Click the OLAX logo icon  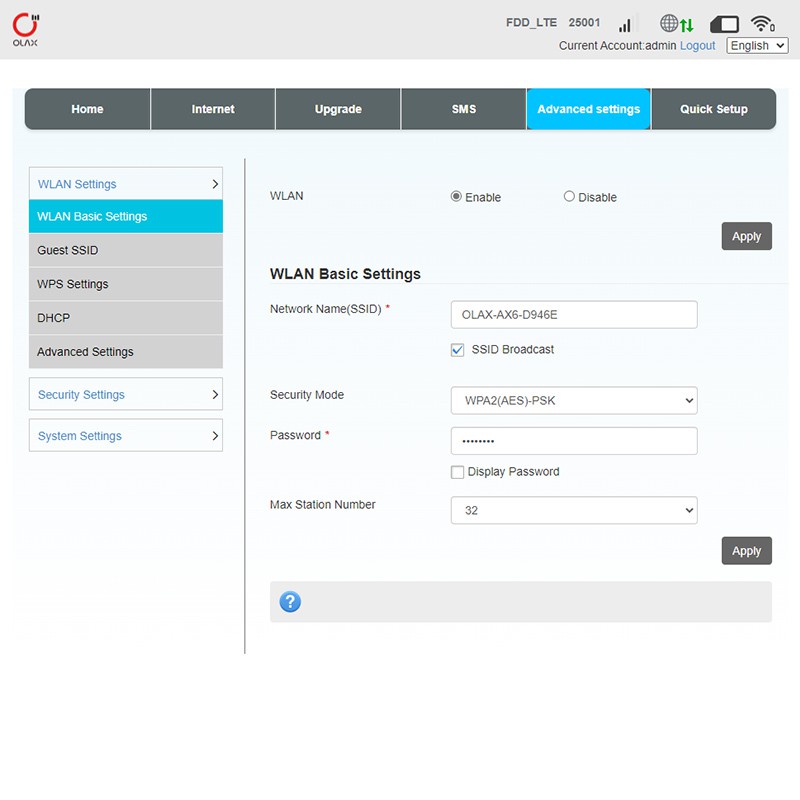pyautogui.click(x=25, y=29)
